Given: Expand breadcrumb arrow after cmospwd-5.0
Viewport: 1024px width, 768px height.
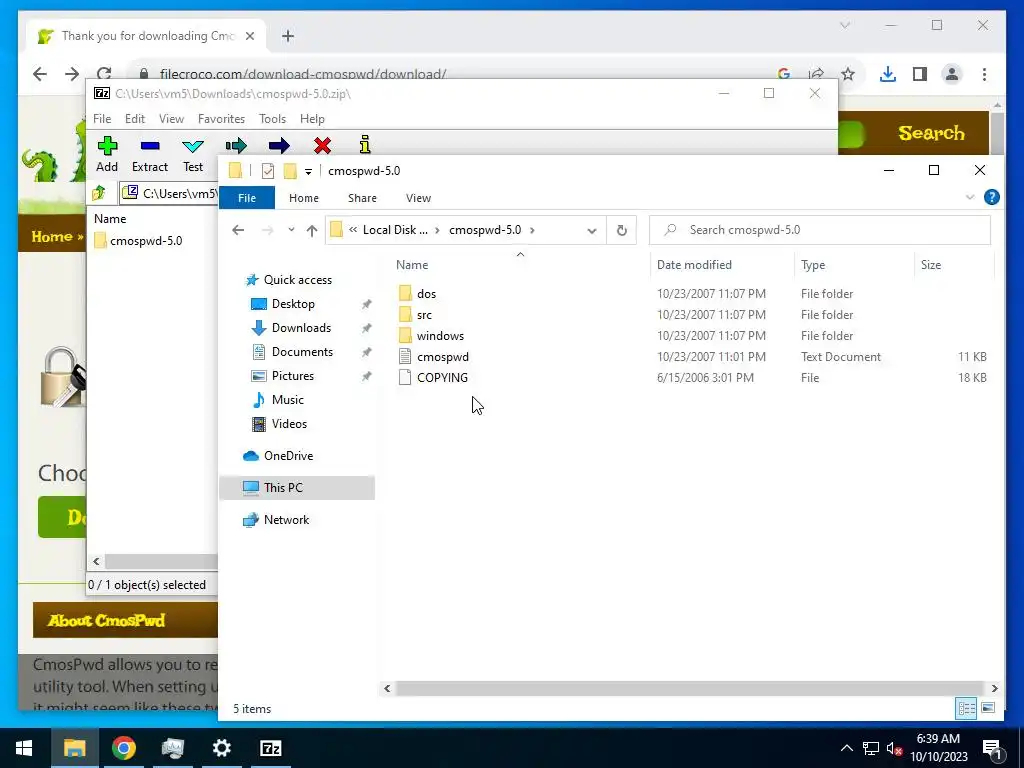Looking at the screenshot, I should pos(532,230).
